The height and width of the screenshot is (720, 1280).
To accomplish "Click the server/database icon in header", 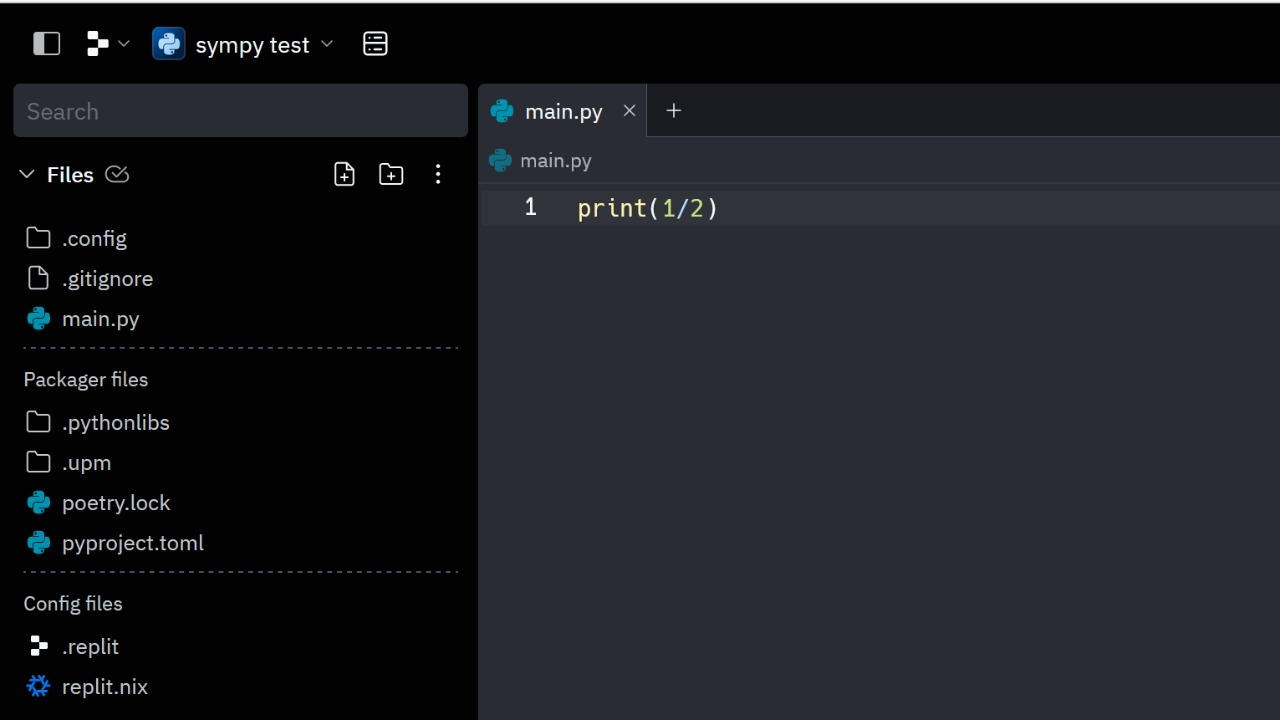I will (375, 44).
